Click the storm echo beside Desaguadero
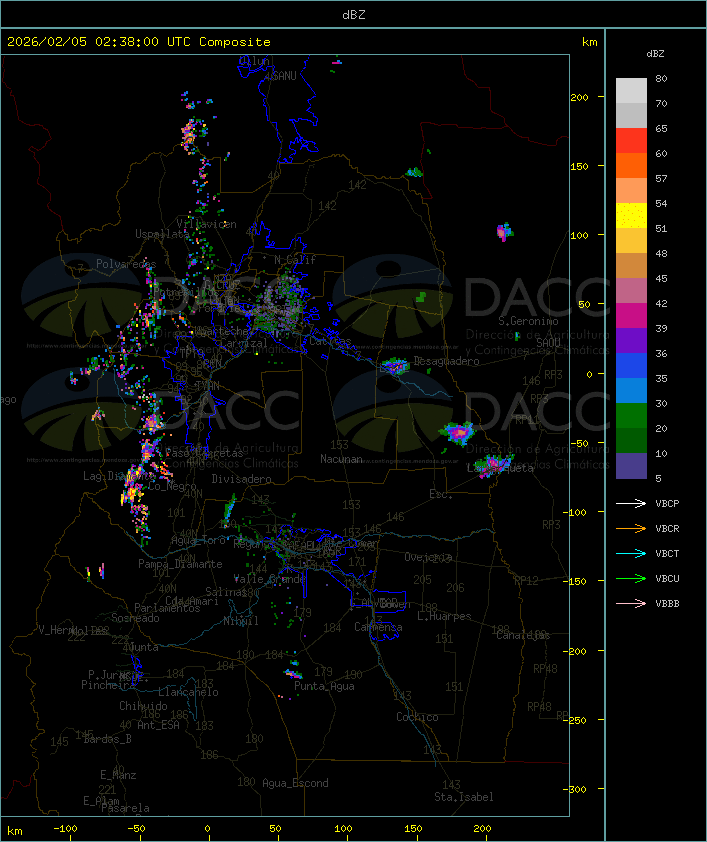The image size is (707, 842). (x=396, y=366)
